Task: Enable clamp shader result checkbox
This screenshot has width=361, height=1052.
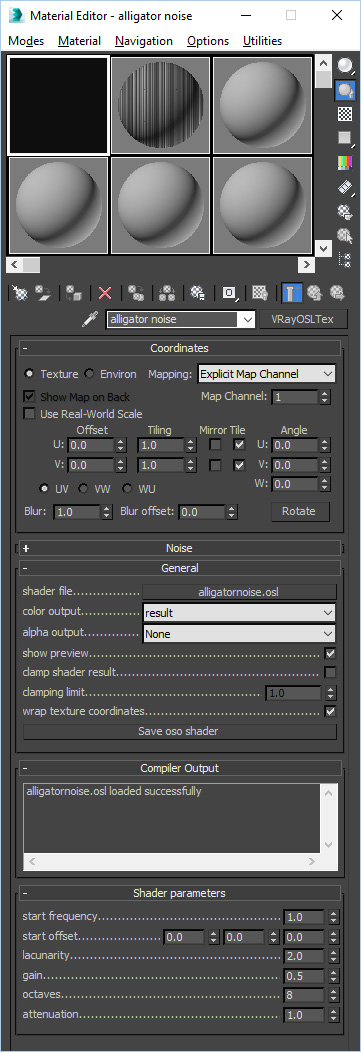Action: point(329,672)
